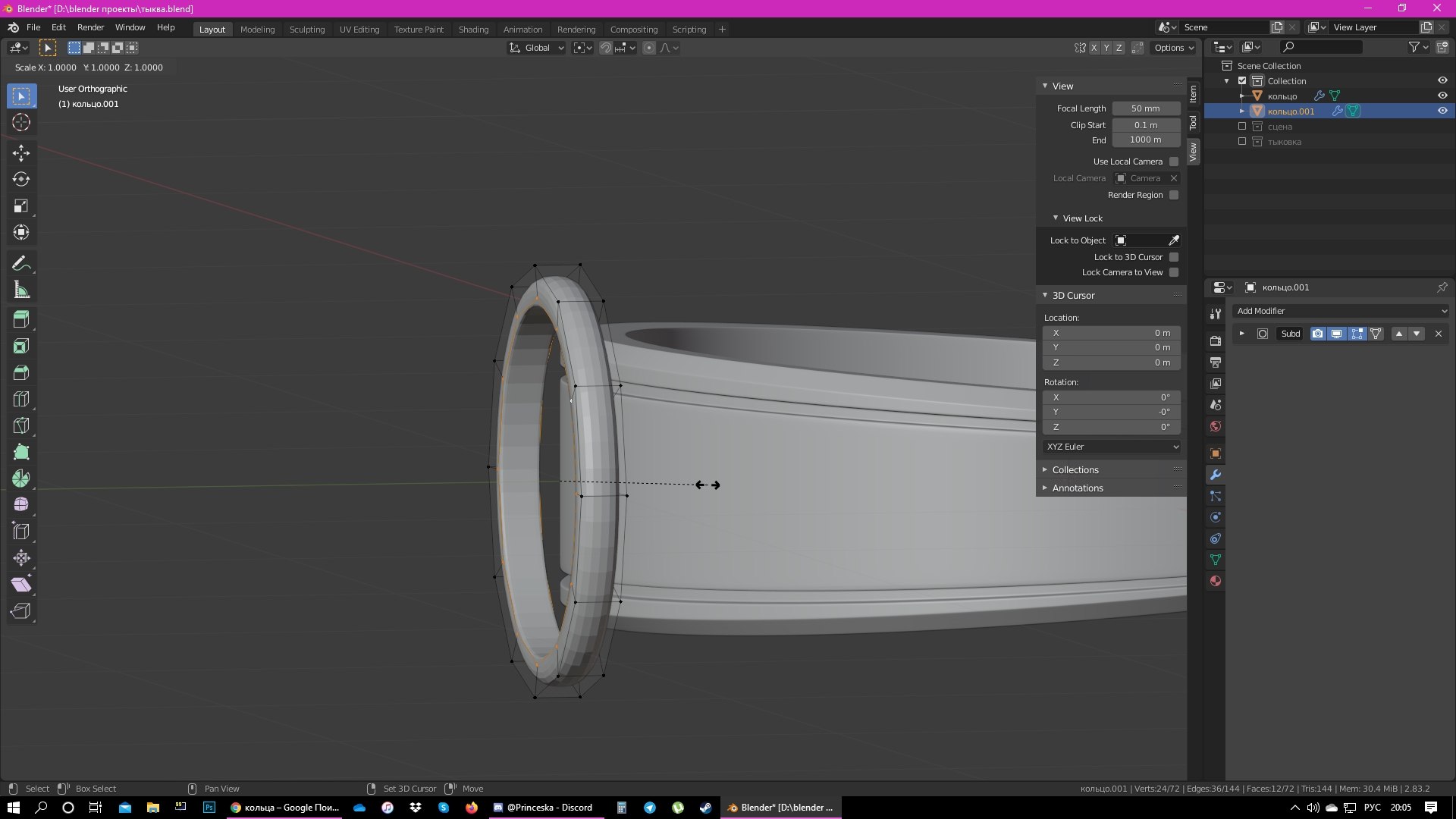Enable Lock Camera to View checkbox
Image resolution: width=1456 pixels, height=819 pixels.
click(1174, 272)
